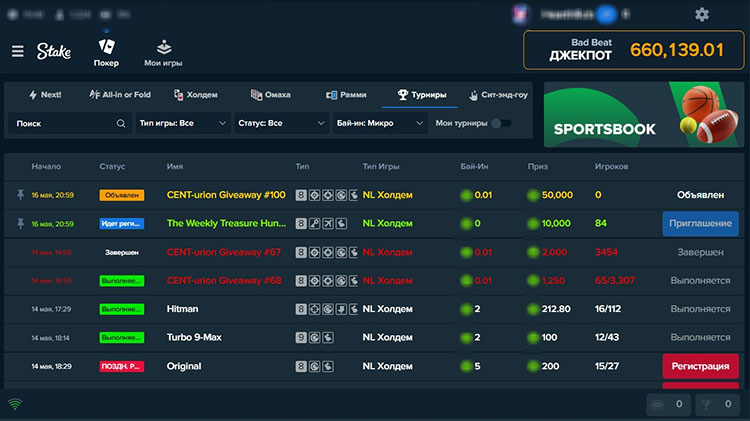This screenshot has width=750, height=421.
Task: Switch to the All-in or Fold tab
Action: pos(120,95)
